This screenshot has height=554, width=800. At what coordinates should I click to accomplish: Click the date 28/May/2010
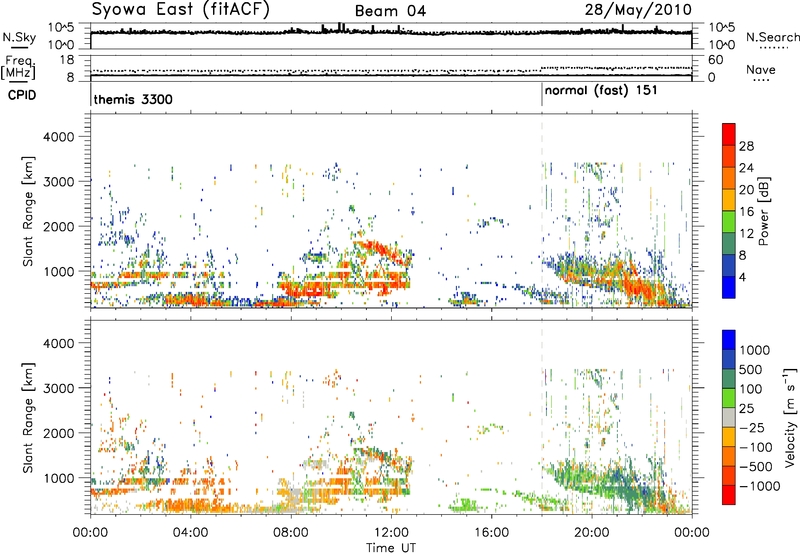pos(638,9)
